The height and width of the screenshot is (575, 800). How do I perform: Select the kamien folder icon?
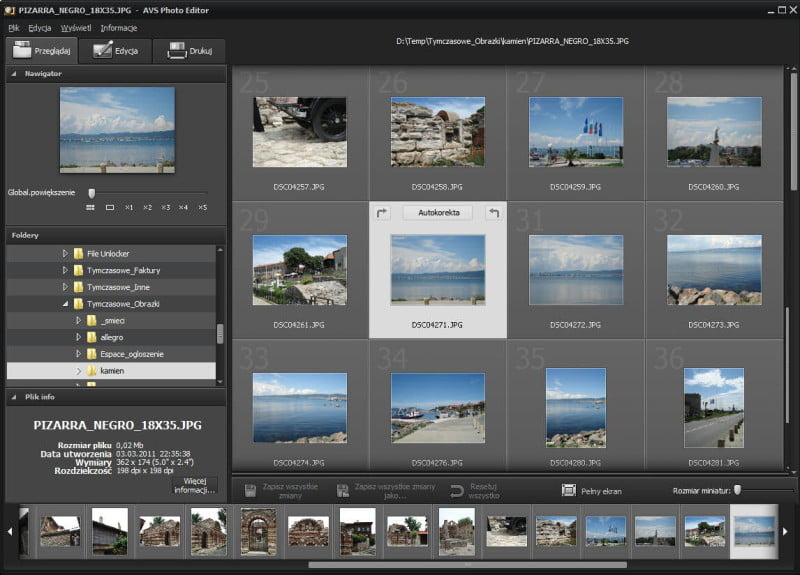[92, 371]
